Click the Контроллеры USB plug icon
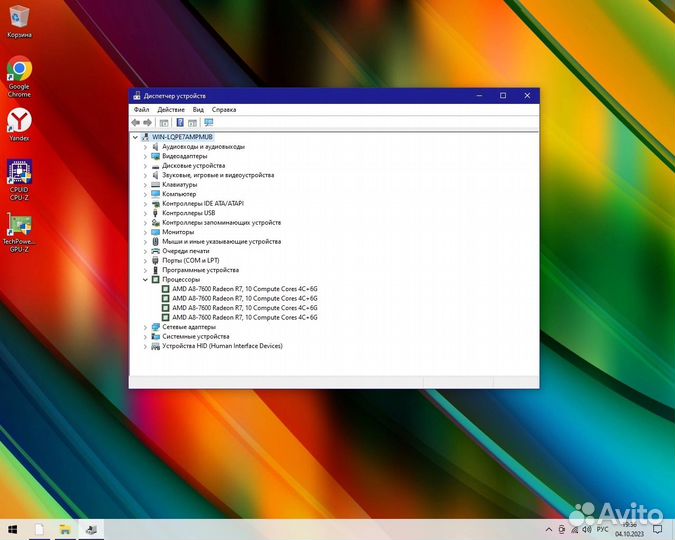This screenshot has width=675, height=540. point(155,213)
